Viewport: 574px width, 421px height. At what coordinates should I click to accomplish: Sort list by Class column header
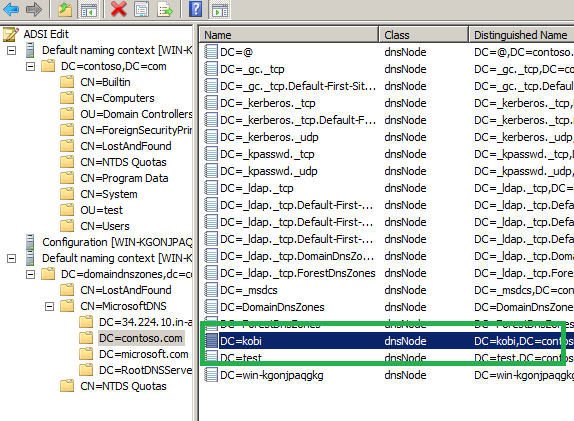(424, 35)
